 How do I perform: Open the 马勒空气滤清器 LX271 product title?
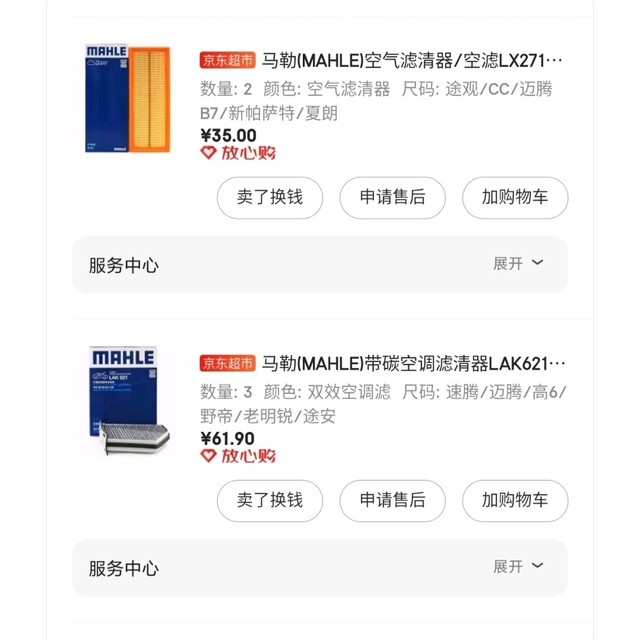(x=412, y=61)
